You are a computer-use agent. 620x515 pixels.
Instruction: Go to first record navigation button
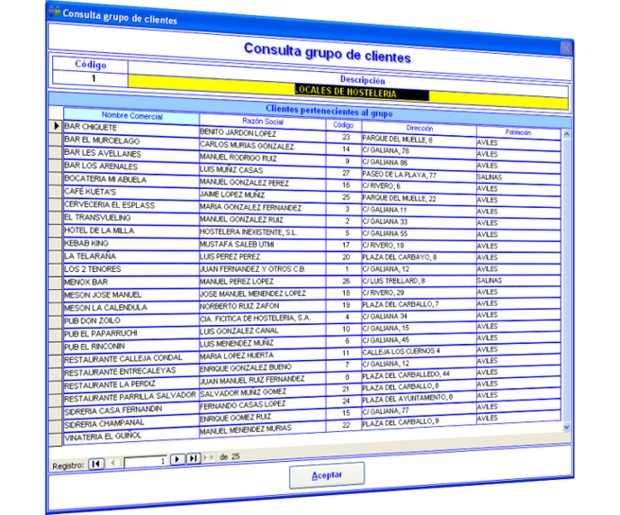pos(96,463)
